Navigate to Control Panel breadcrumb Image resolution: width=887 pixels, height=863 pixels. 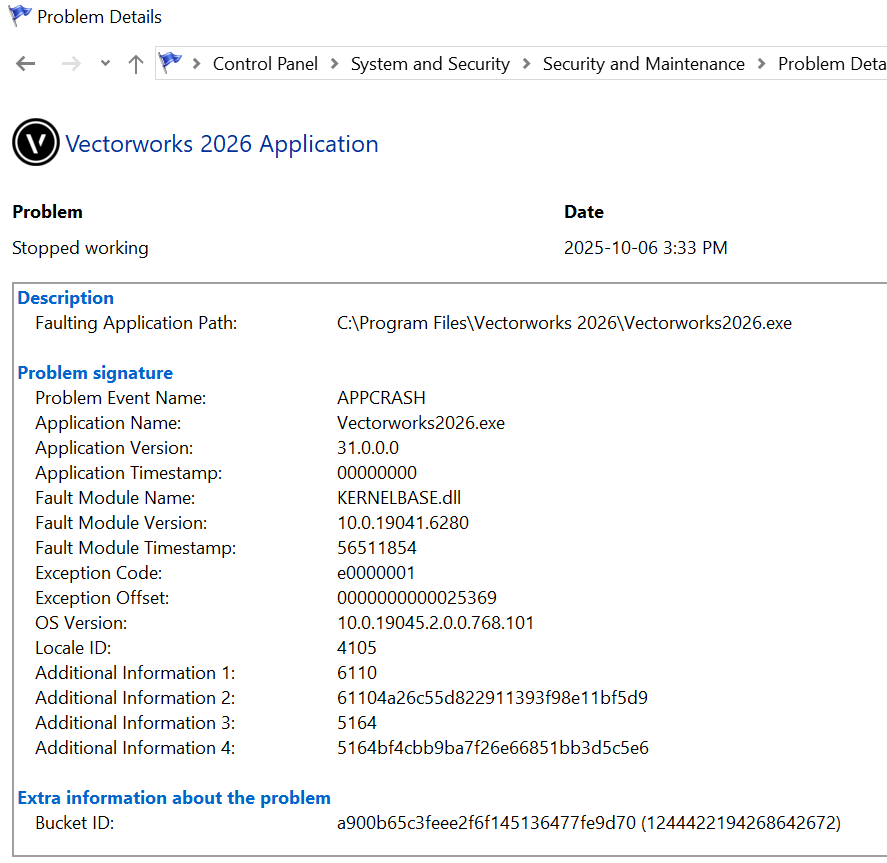coord(265,64)
